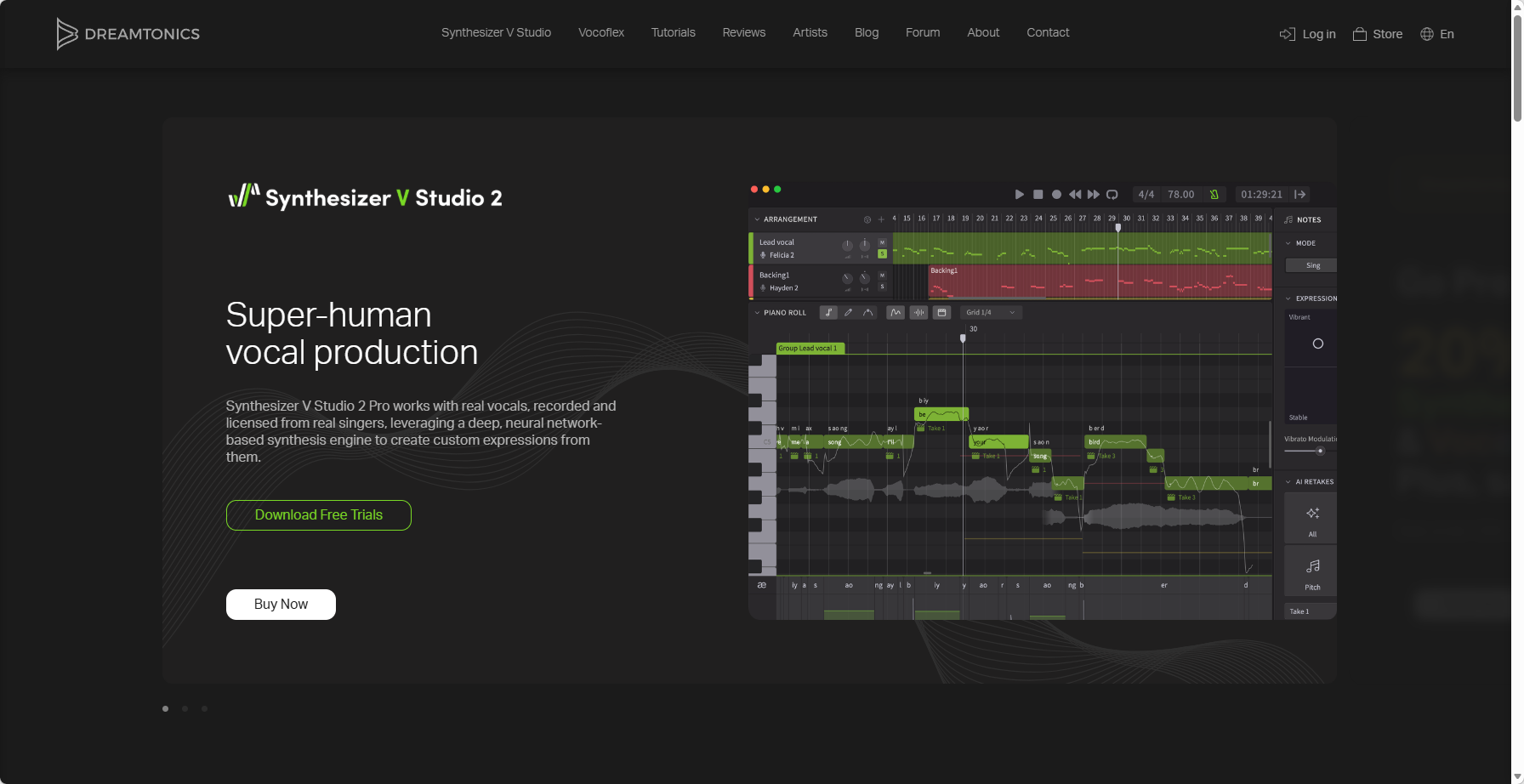1524x784 pixels.
Task: Click the piano roll playhead at bar 30
Action: point(963,338)
